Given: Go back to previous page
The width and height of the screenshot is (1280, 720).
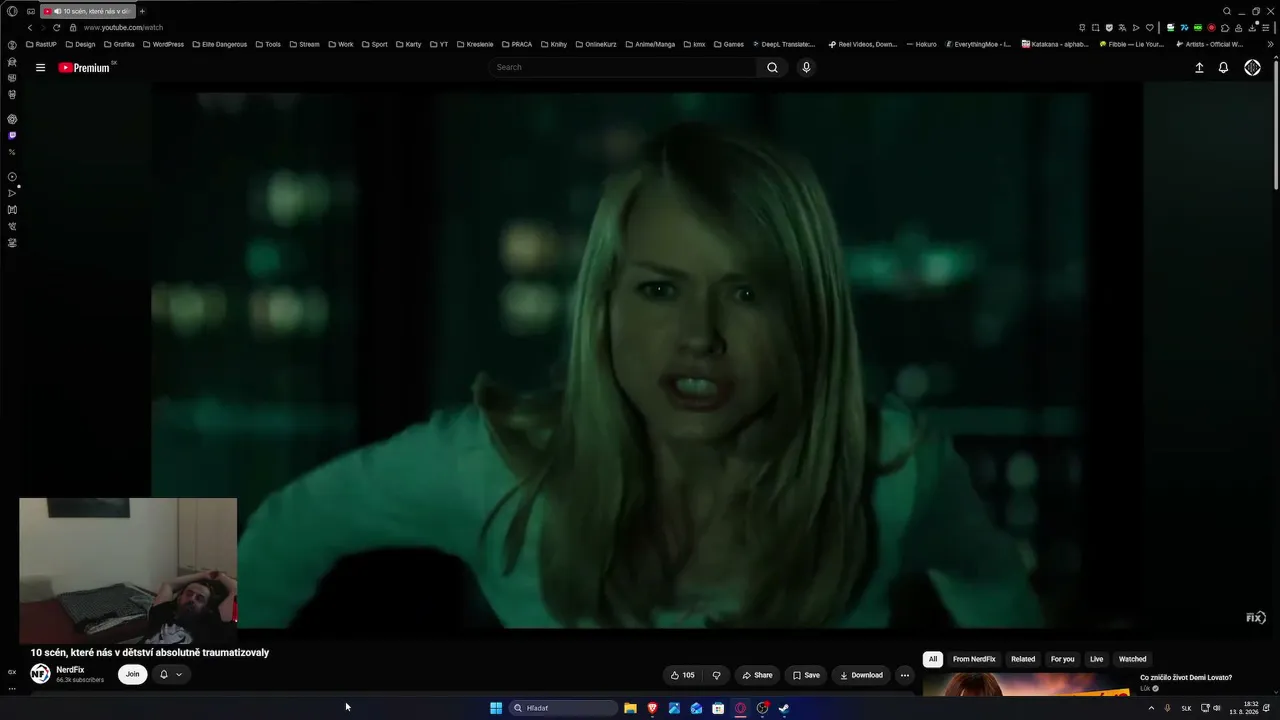Looking at the screenshot, I should tap(30, 27).
